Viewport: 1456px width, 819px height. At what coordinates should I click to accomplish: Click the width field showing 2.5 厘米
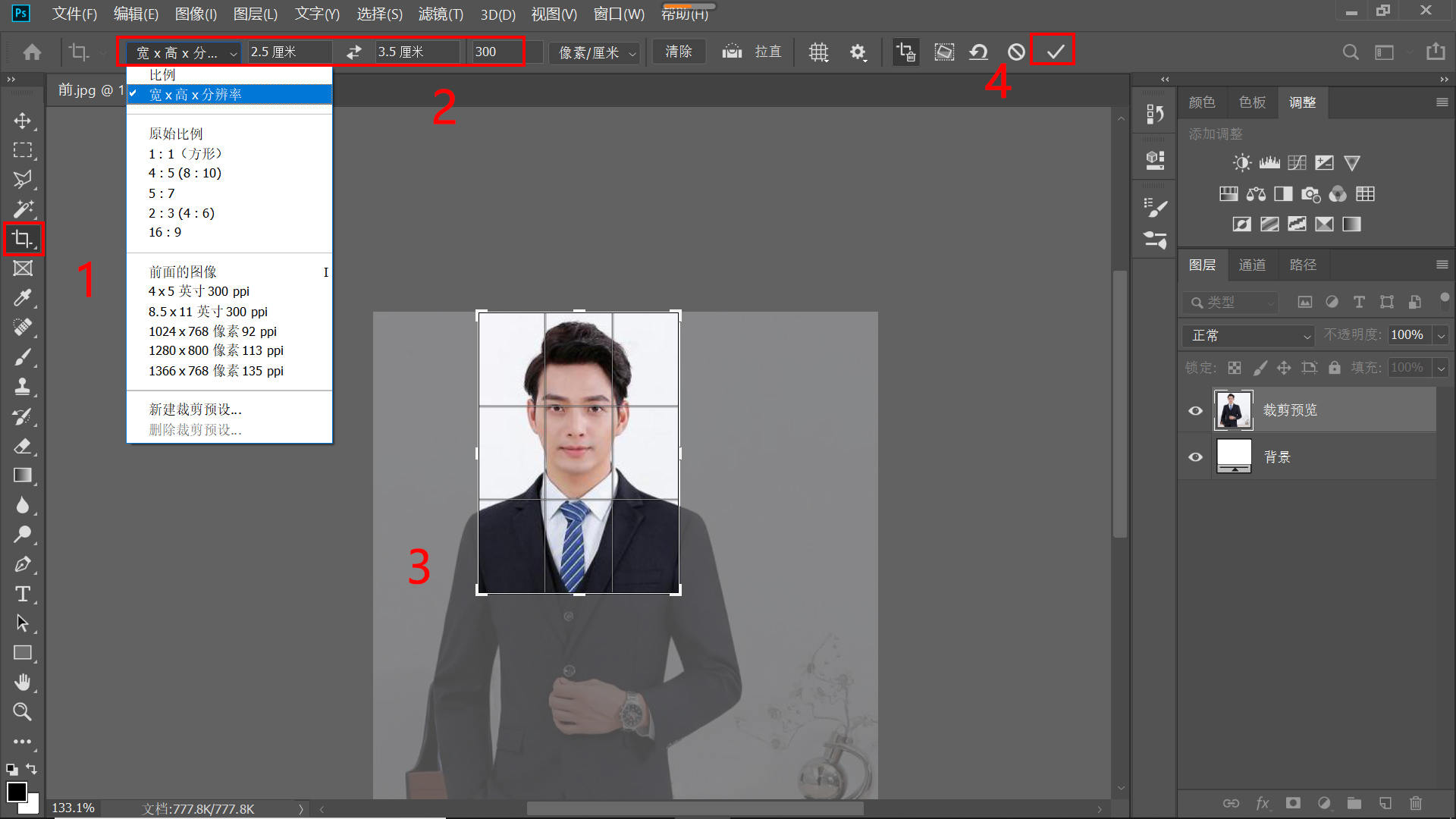[x=288, y=52]
